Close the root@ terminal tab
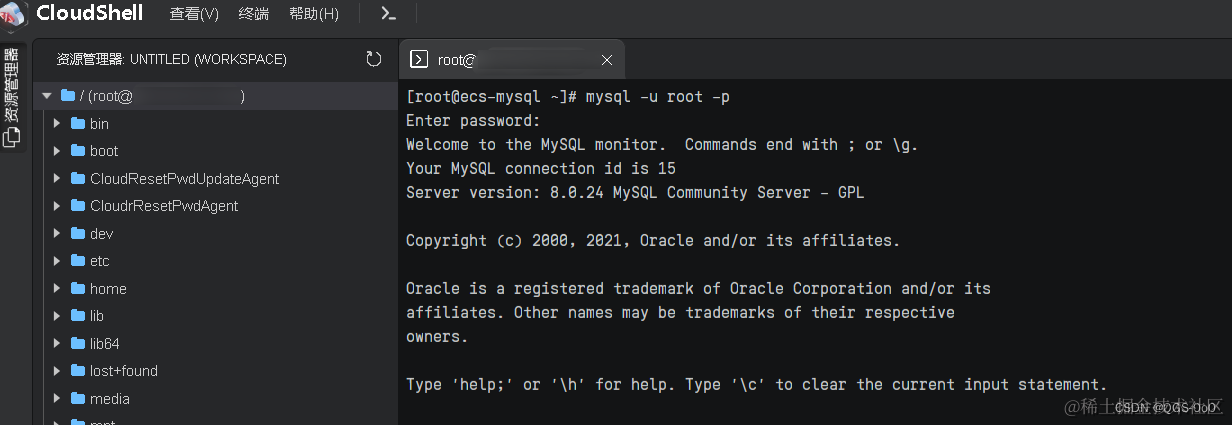The image size is (1232, 425). 606,60
